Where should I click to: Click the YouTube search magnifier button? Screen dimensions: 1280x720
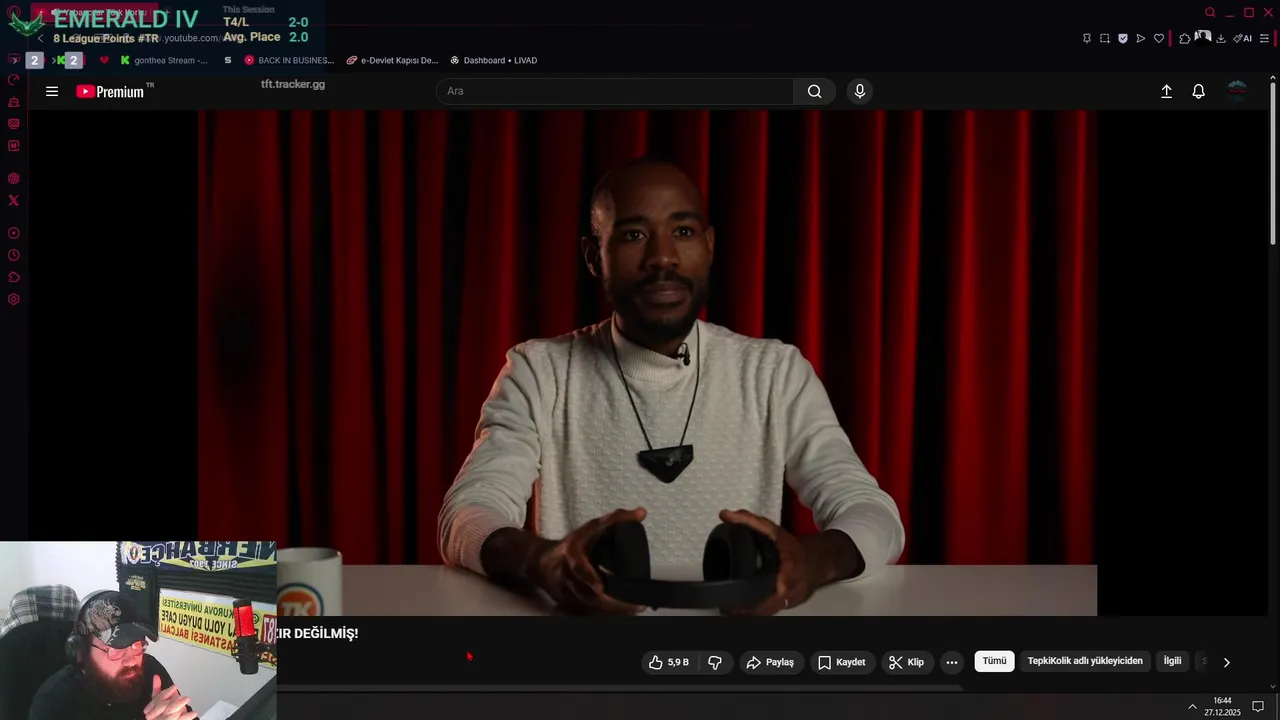click(814, 91)
